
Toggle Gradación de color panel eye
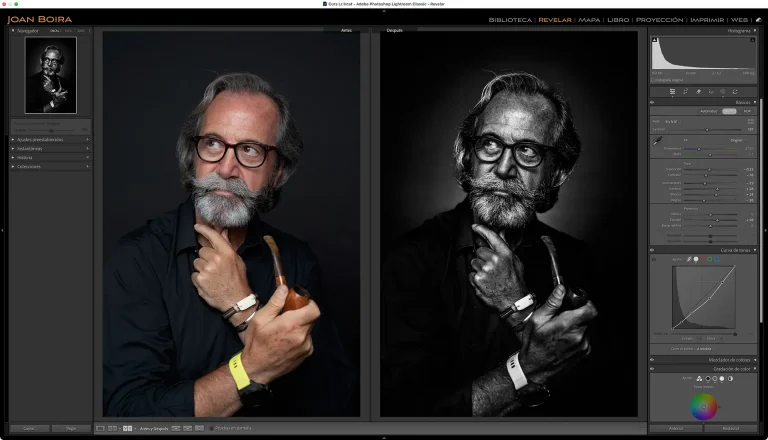(x=652, y=368)
